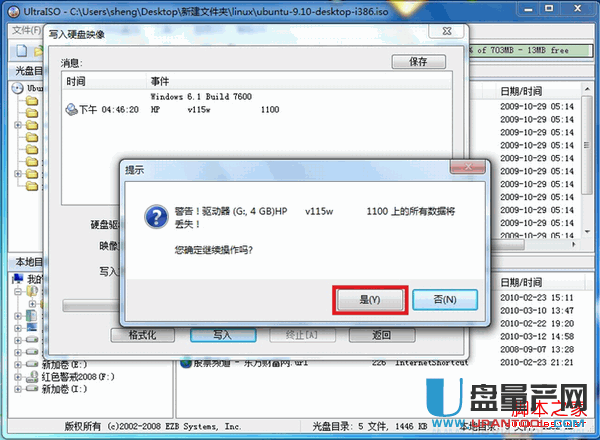
Task: Select the local file dated 2010-02-22 19:20
Action: 537,324
